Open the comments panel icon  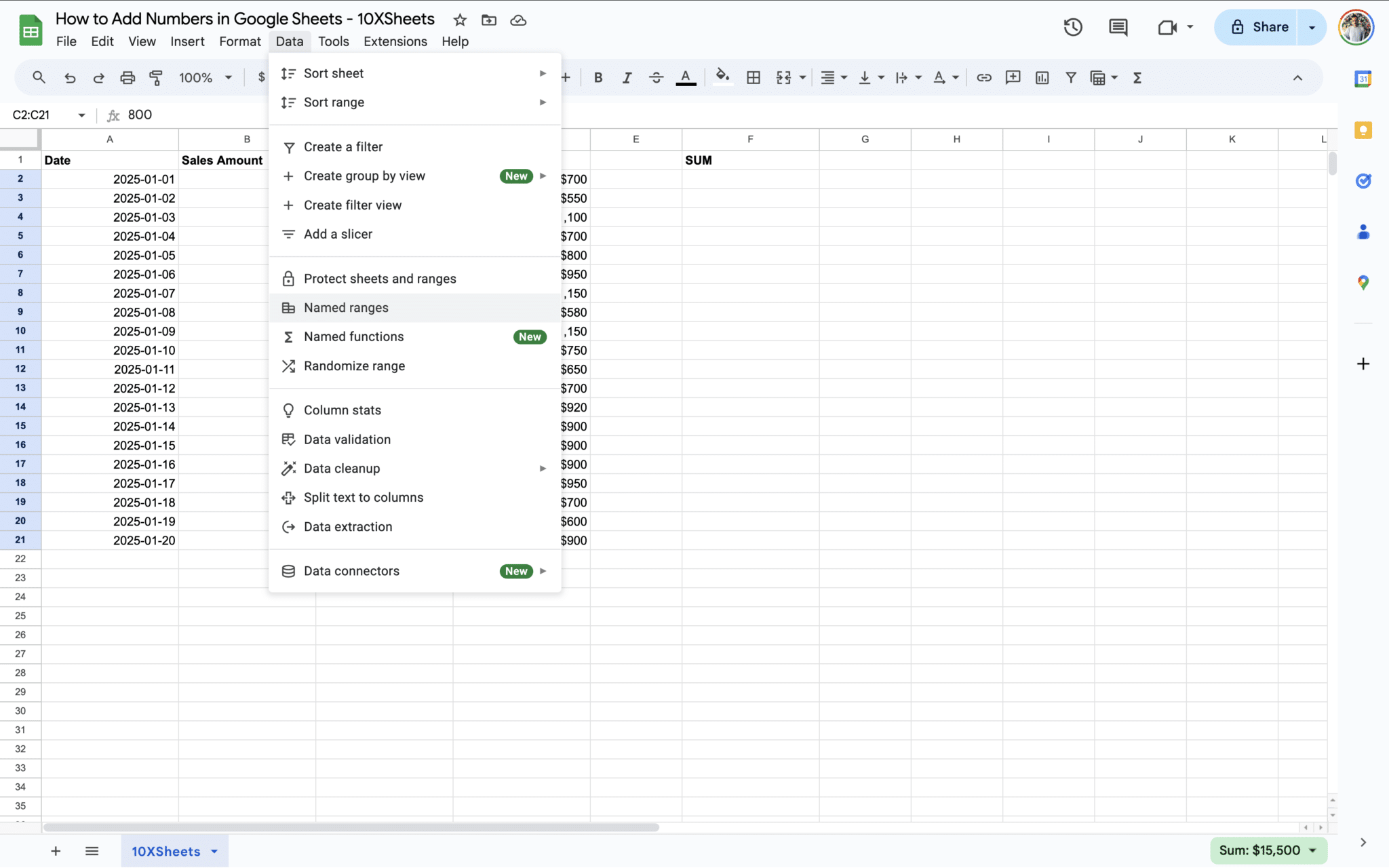click(1118, 27)
